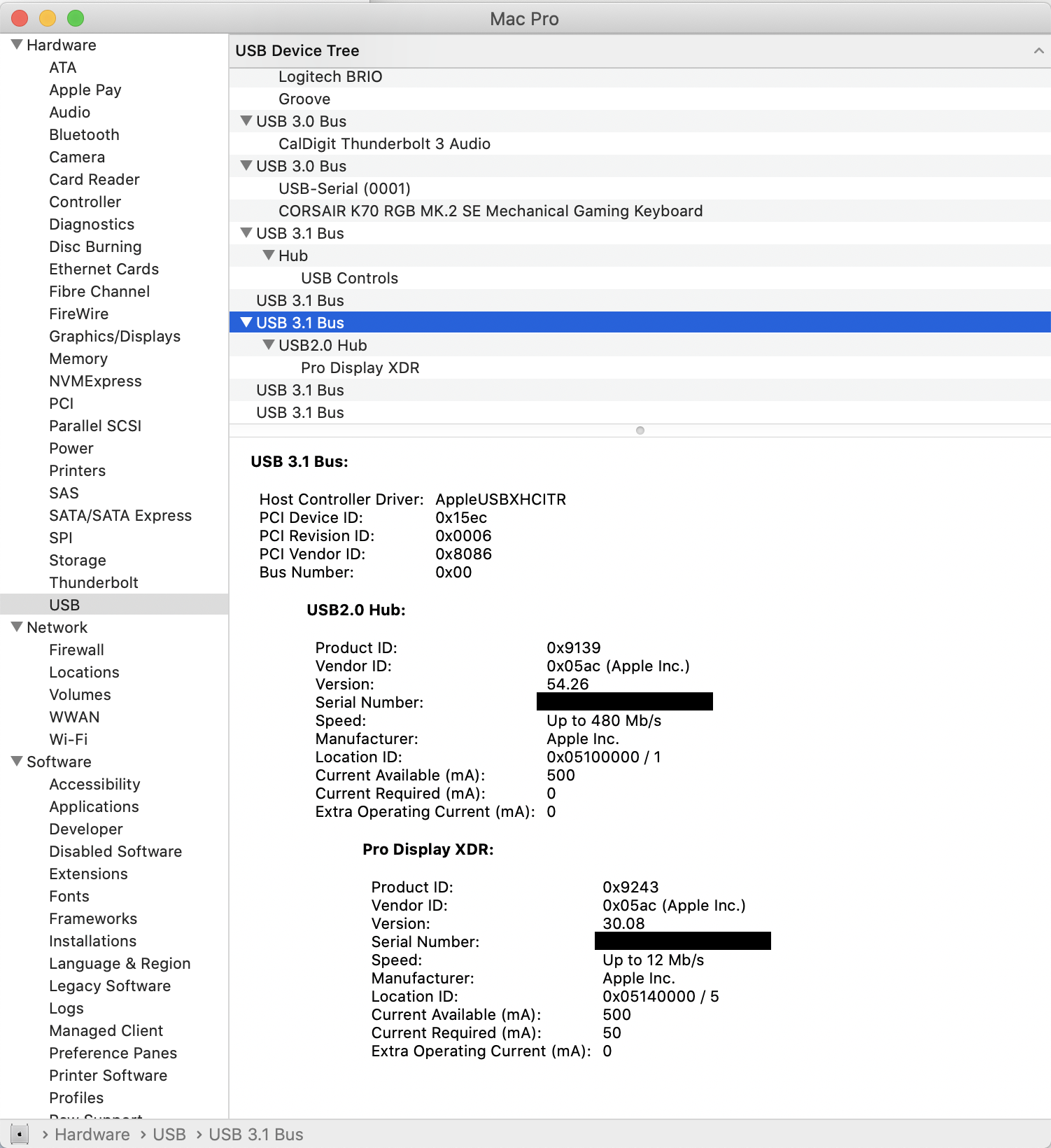Screen dimensions: 1051x1148
Task: Open Installations list
Action: (92, 941)
